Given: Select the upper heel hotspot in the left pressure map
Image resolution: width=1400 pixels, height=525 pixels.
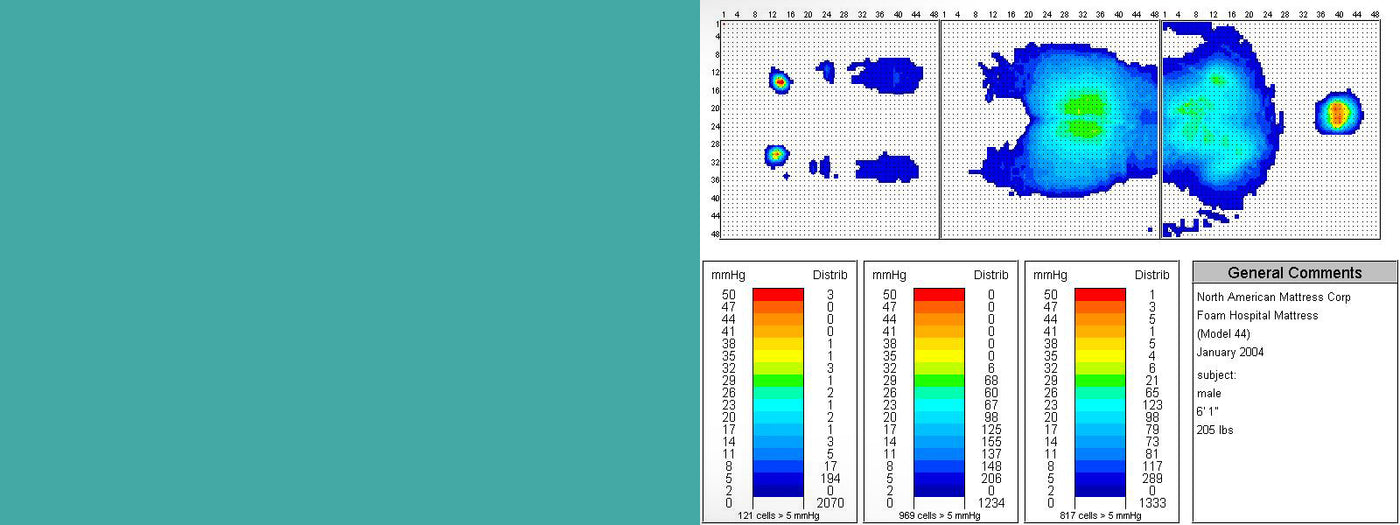Looking at the screenshot, I should 780,81.
